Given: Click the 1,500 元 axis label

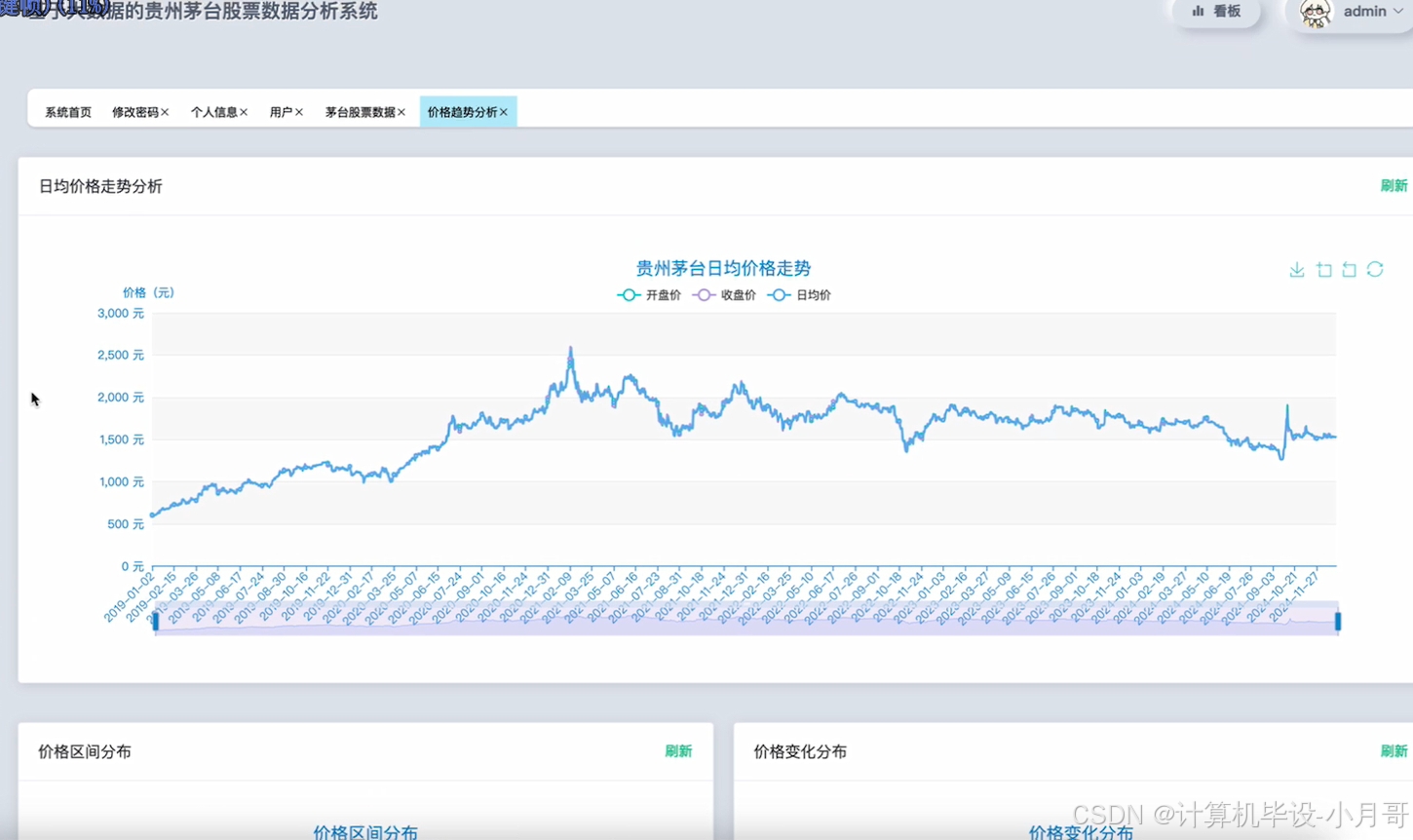Looking at the screenshot, I should 121,439.
